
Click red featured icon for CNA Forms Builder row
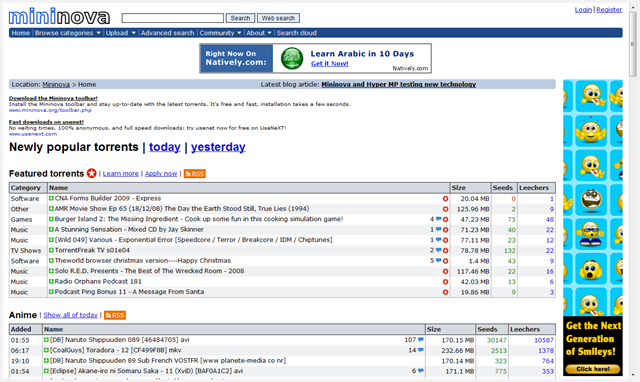pos(445,199)
